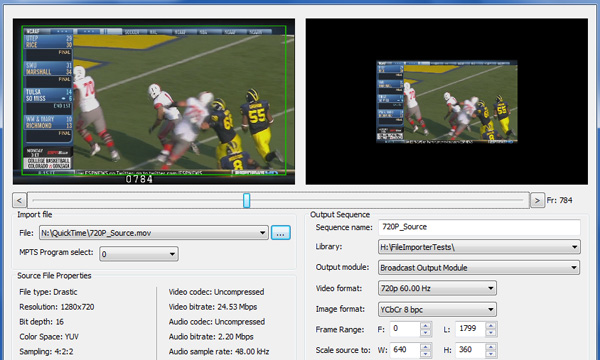
Task: Choose a Video format from the dropdown
Action: click(x=437, y=288)
